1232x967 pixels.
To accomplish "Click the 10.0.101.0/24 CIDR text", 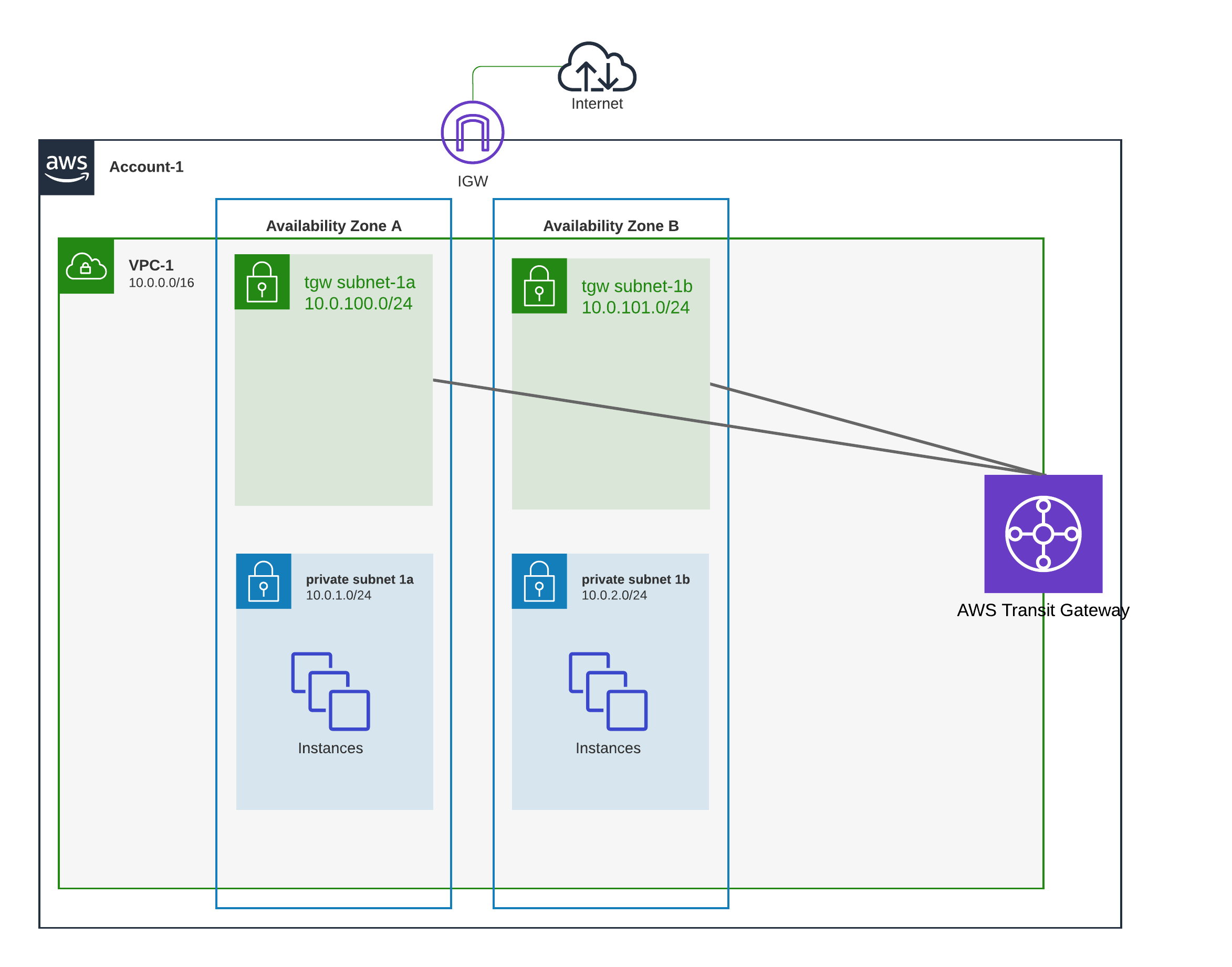I will pyautogui.click(x=635, y=307).
